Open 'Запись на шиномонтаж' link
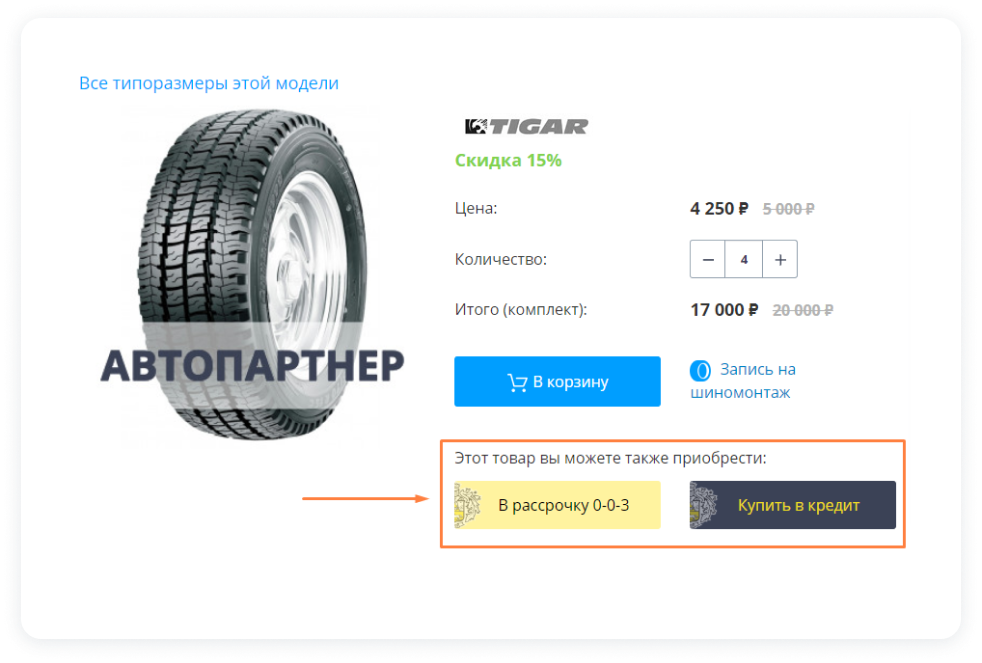 coord(743,381)
